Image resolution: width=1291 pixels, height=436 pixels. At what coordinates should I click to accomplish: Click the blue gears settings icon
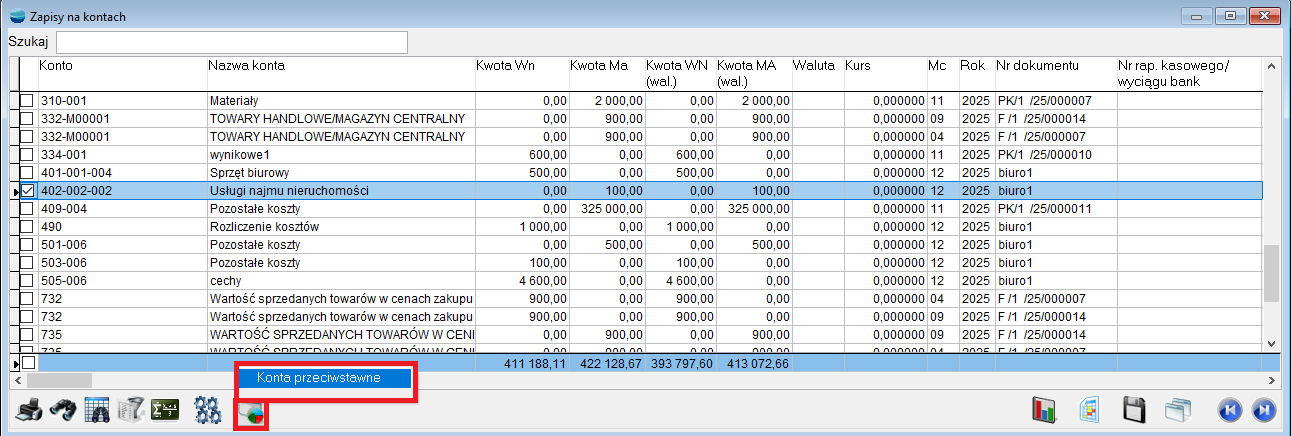point(208,410)
